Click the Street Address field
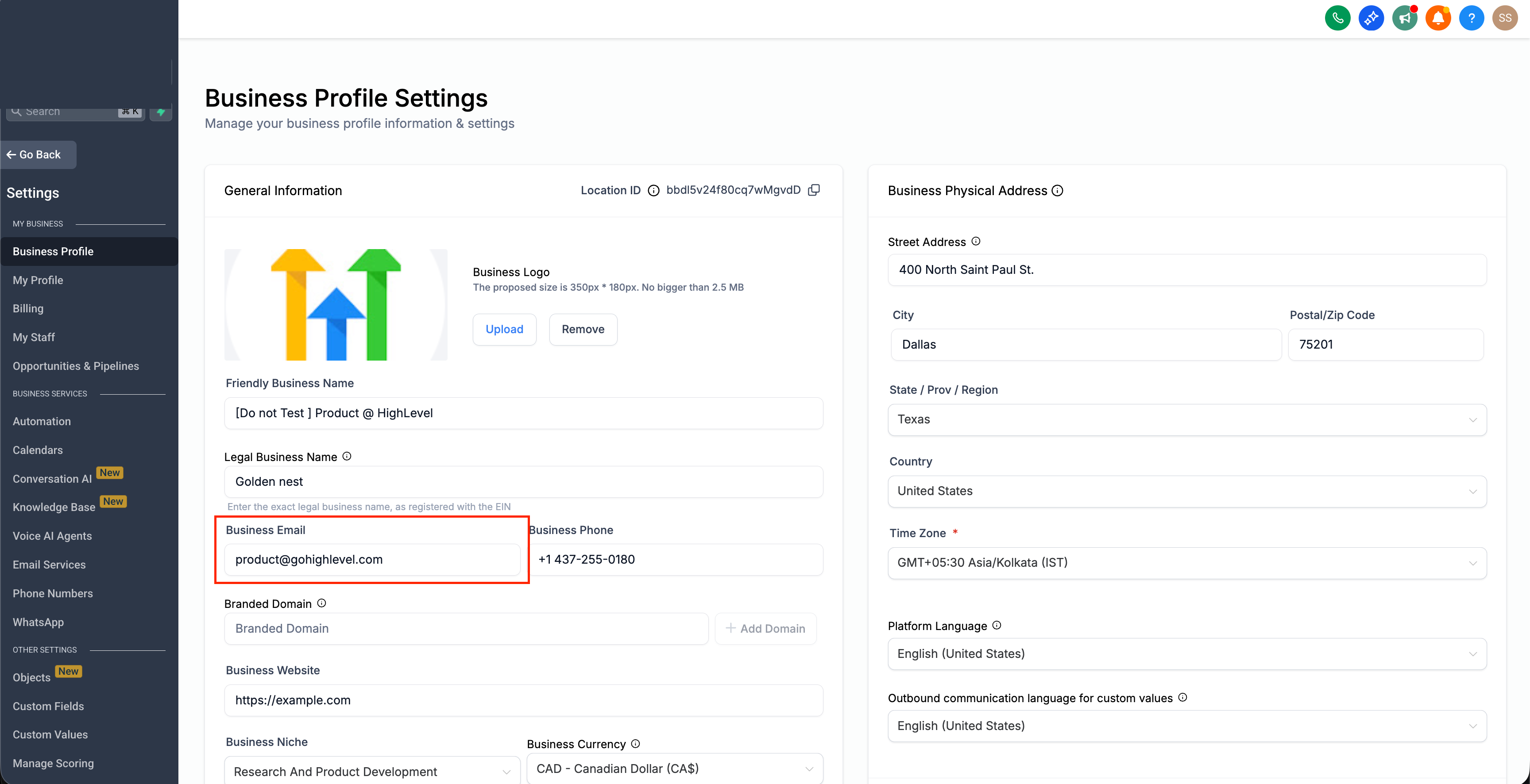The width and height of the screenshot is (1530, 784). tap(1187, 270)
